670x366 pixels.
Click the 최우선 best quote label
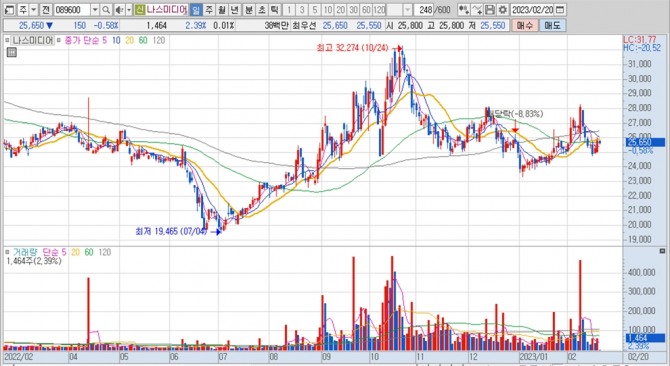(x=304, y=26)
